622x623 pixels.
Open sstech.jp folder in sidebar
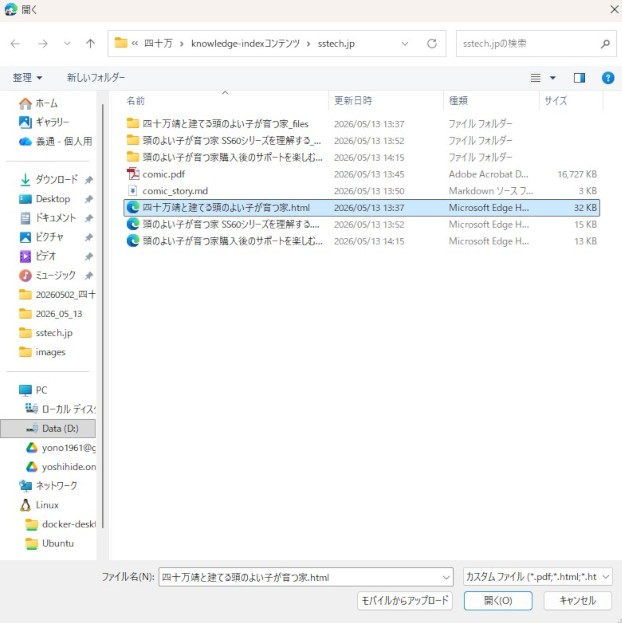point(46,333)
